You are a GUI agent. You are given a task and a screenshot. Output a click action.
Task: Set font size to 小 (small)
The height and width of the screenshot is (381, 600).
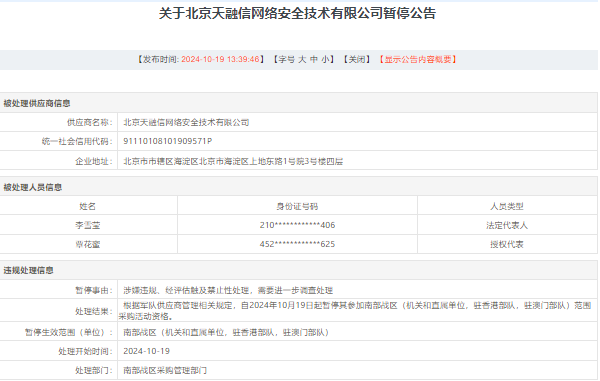(x=325, y=59)
